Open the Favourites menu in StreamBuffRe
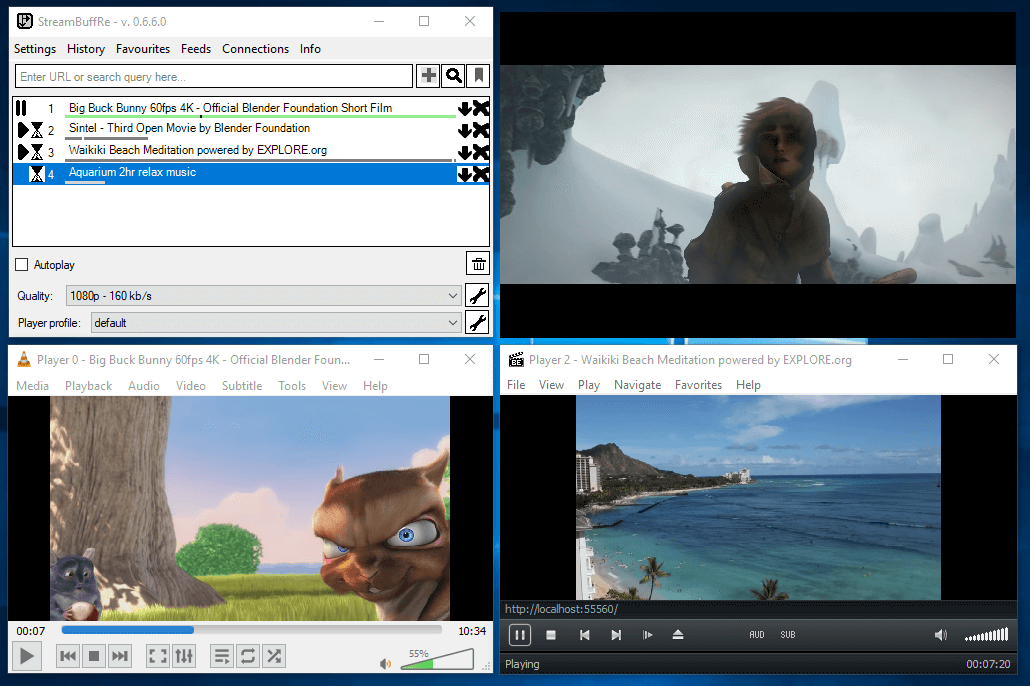Viewport: 1030px width, 686px height. click(143, 49)
